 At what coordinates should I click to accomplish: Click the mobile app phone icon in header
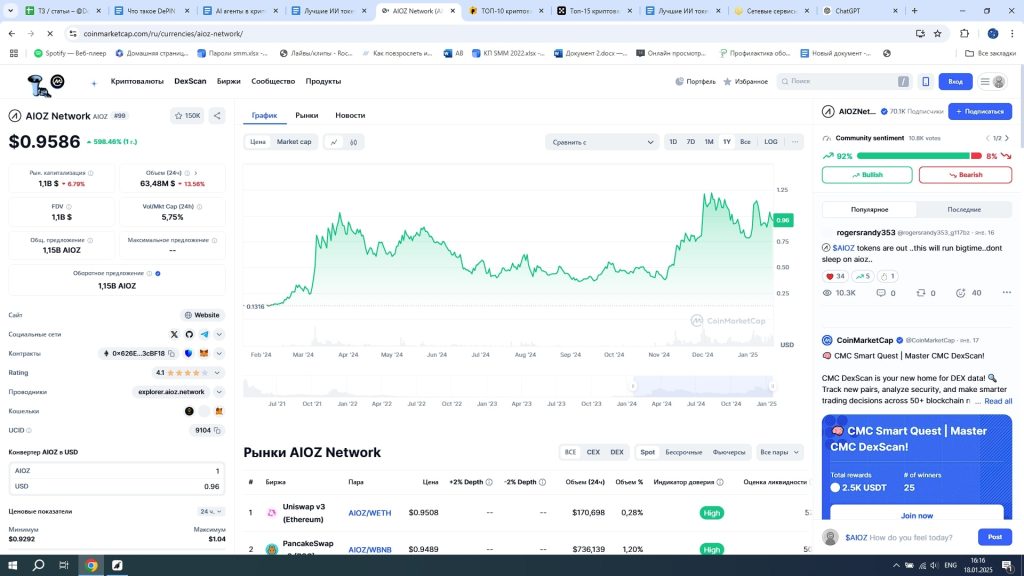tap(925, 82)
